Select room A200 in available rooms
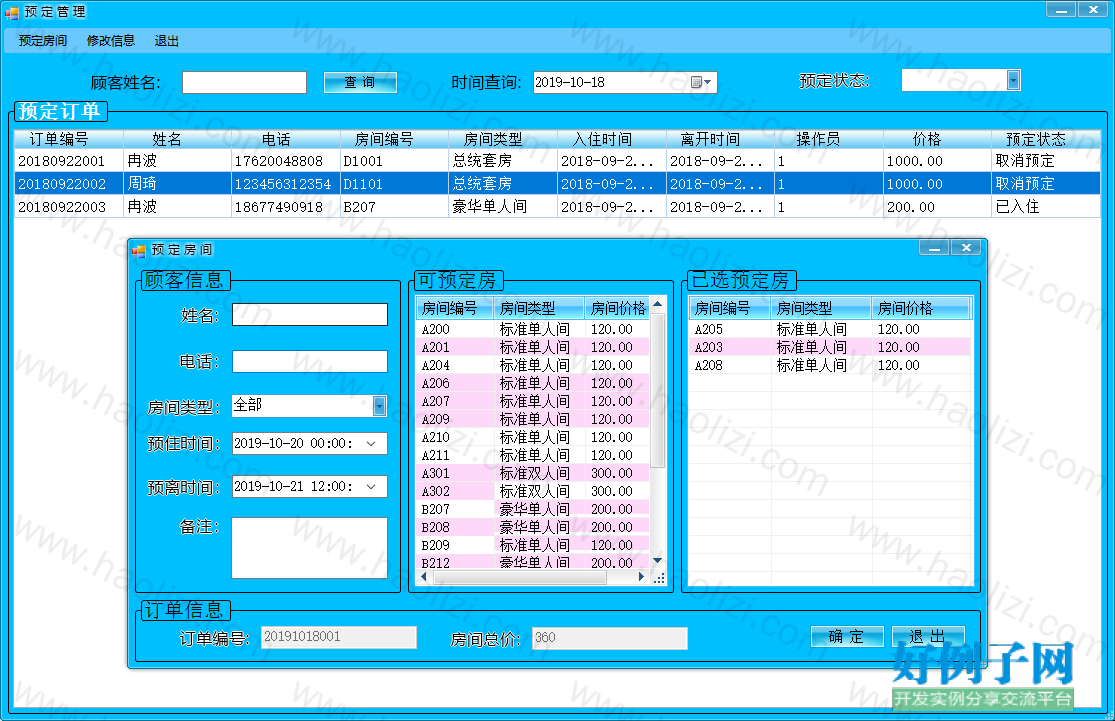This screenshot has height=721, width=1115. coord(532,329)
